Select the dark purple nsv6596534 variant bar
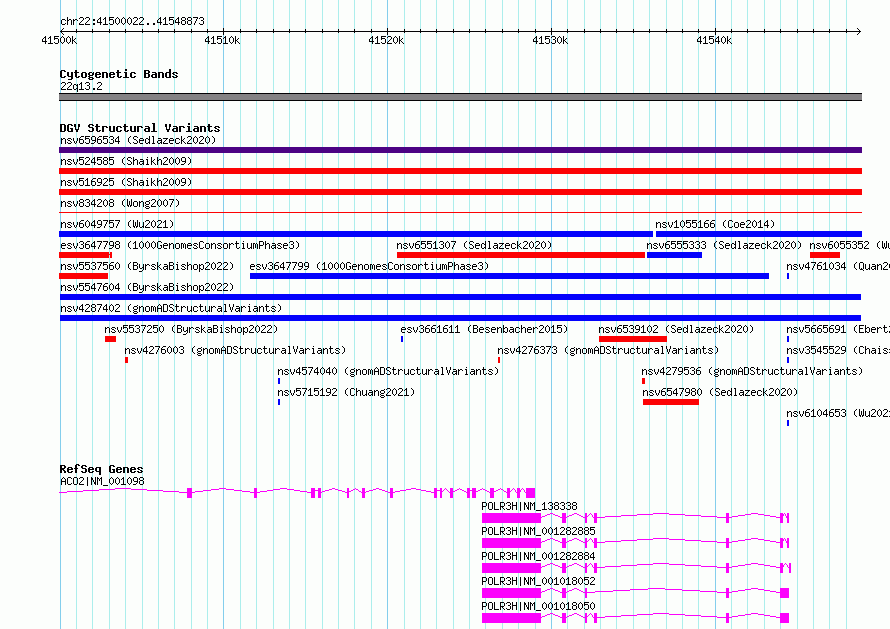Screen dimensions: 890x629 (460, 150)
